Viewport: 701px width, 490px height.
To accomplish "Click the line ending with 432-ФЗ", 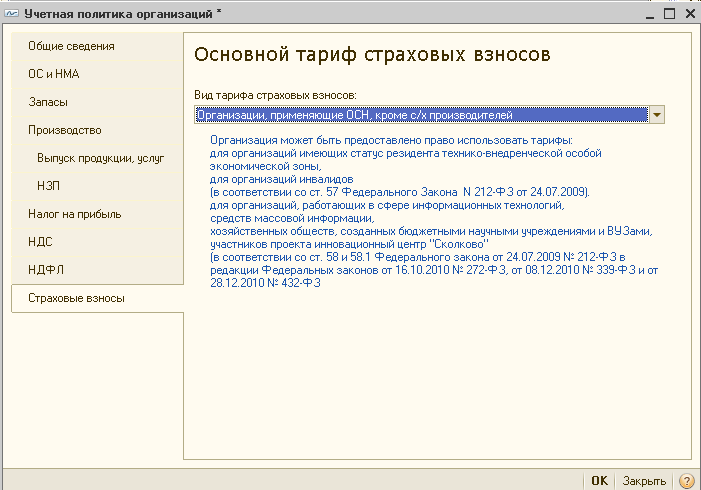I will (265, 283).
